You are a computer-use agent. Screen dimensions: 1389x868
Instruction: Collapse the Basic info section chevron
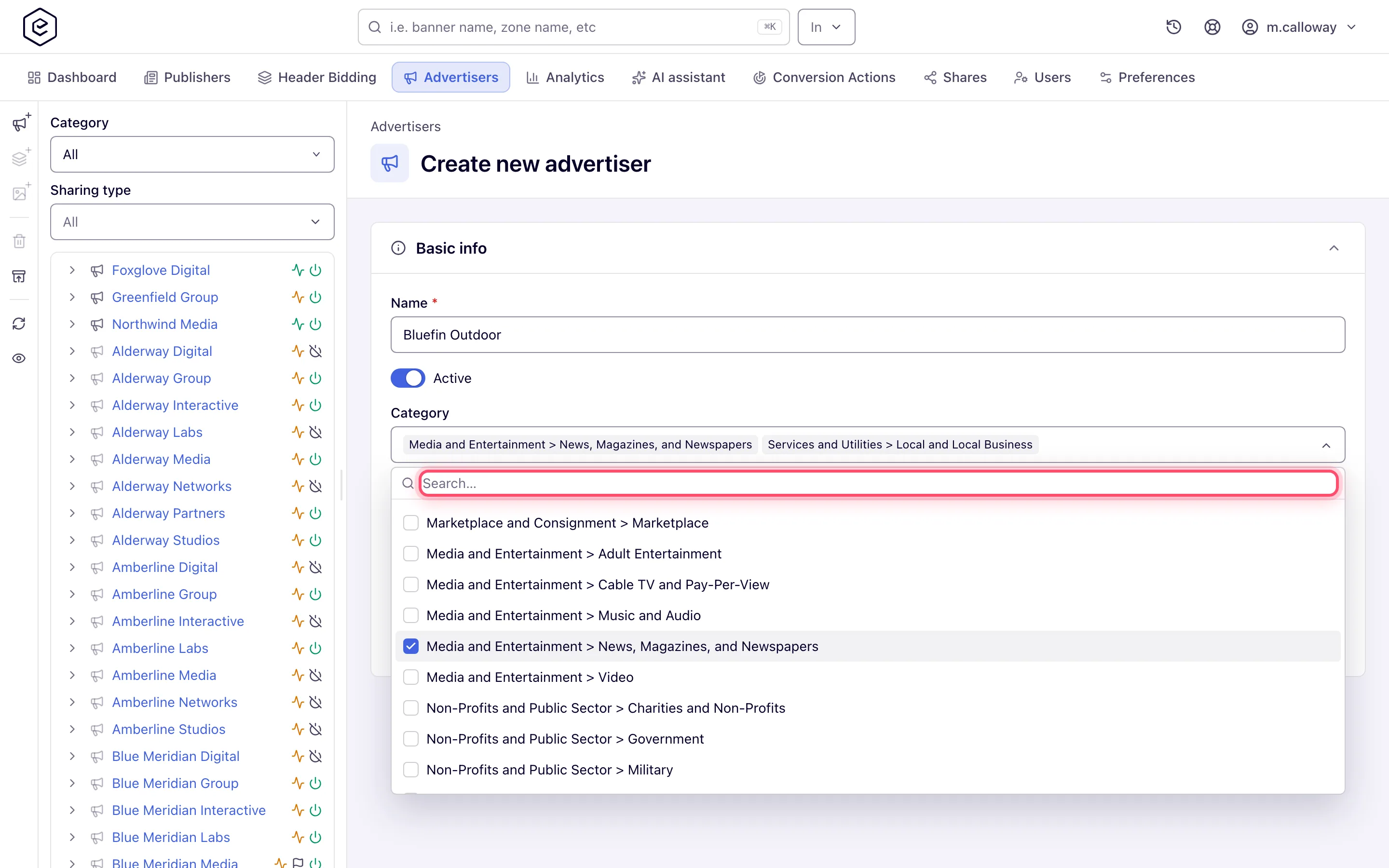coord(1334,248)
